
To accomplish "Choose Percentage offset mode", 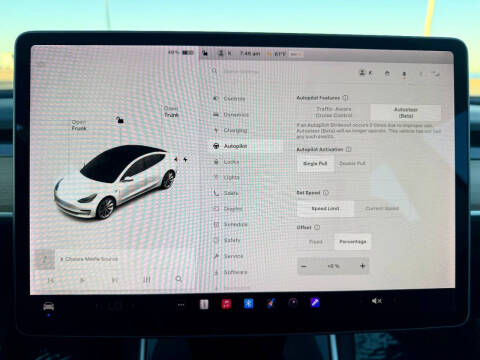I will coord(353,241).
